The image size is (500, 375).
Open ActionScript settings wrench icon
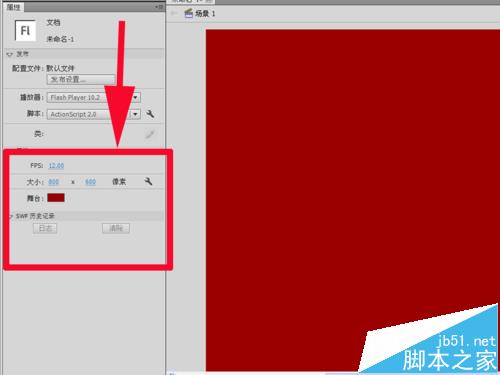[x=150, y=114]
